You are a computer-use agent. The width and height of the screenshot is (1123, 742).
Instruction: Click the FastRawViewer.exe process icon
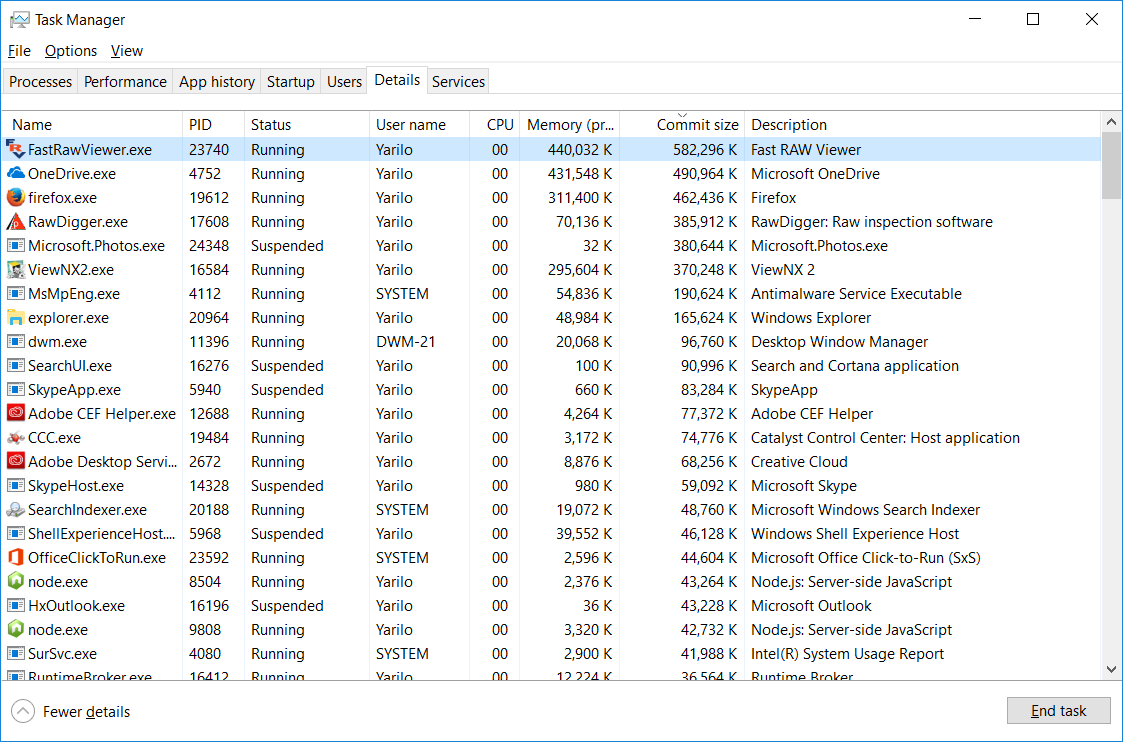click(x=16, y=150)
